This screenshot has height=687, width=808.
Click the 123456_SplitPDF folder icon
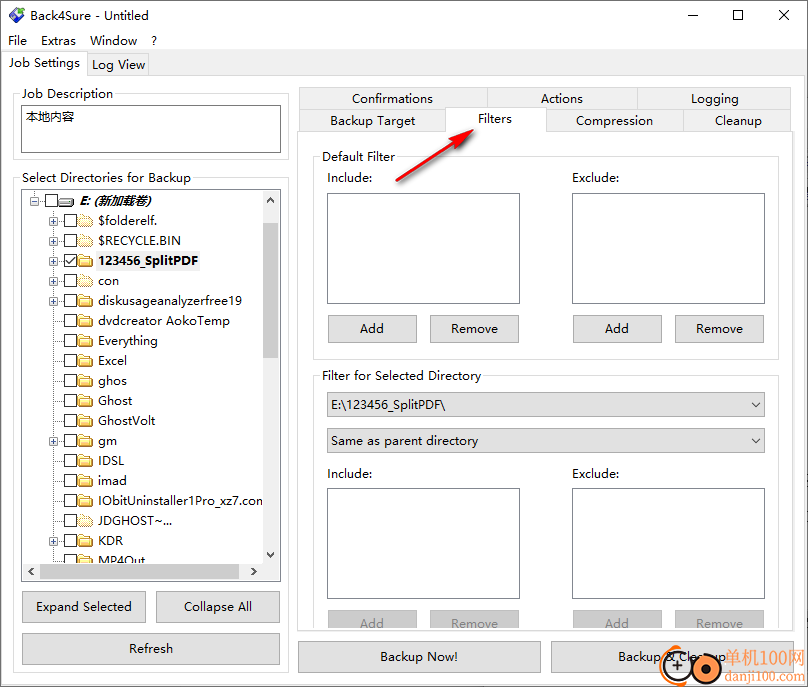86,261
